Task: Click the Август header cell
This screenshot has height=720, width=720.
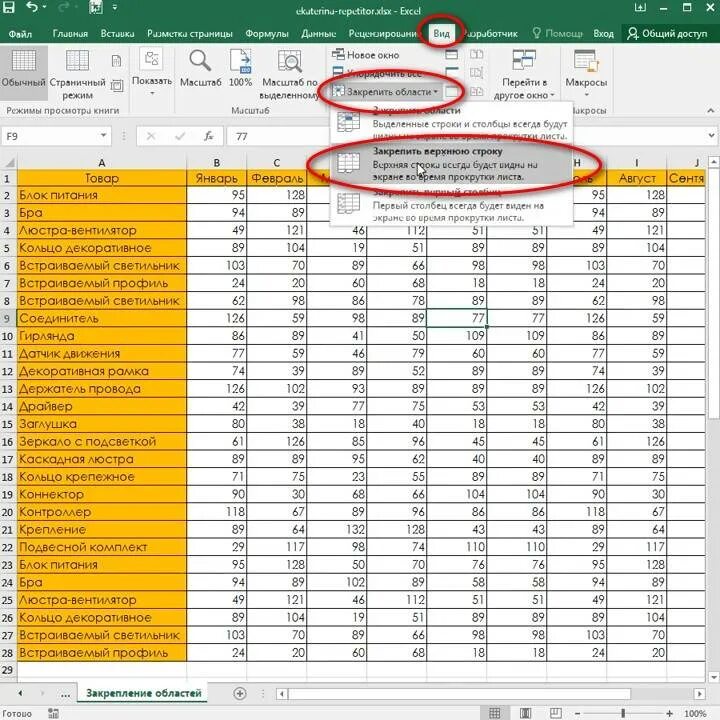Action: pos(636,178)
